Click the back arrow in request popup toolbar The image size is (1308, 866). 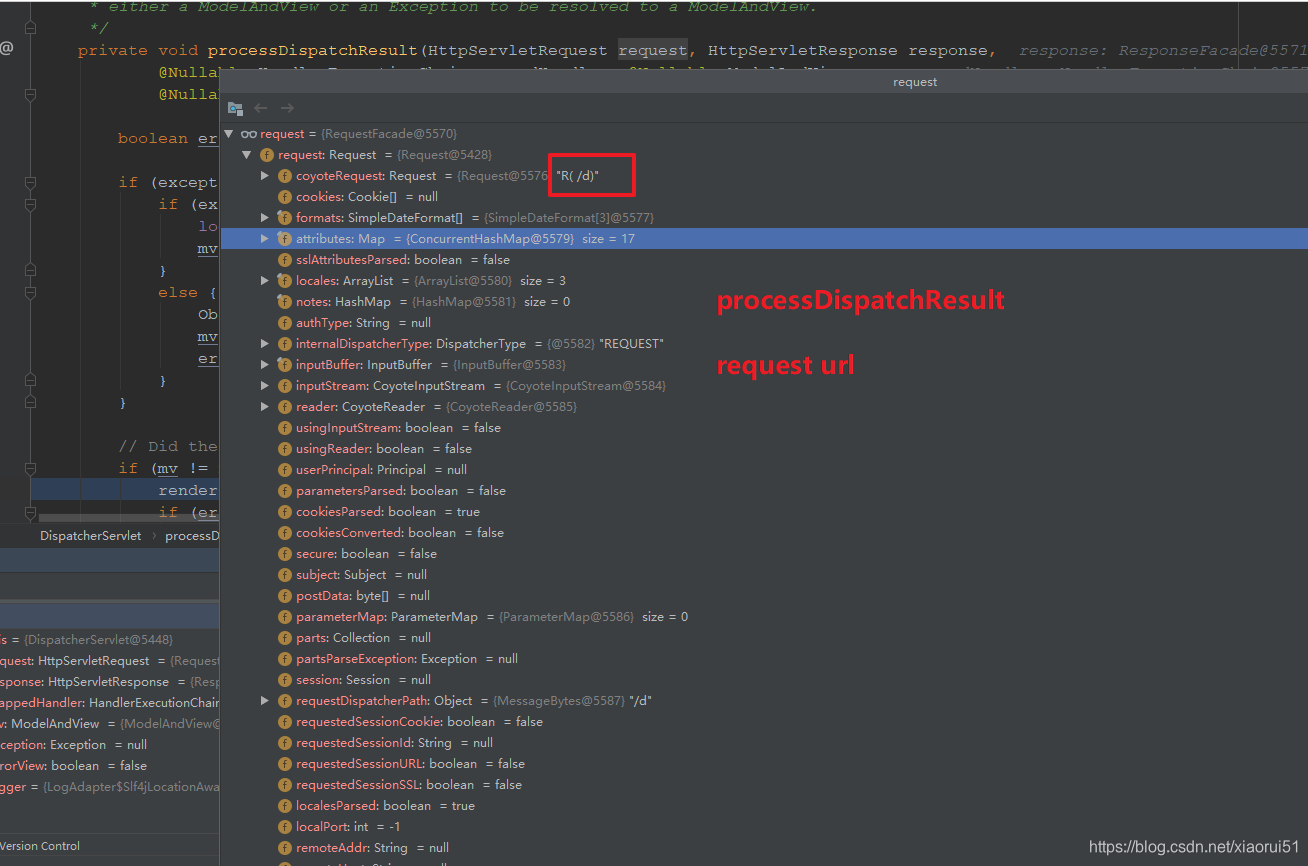click(261, 108)
